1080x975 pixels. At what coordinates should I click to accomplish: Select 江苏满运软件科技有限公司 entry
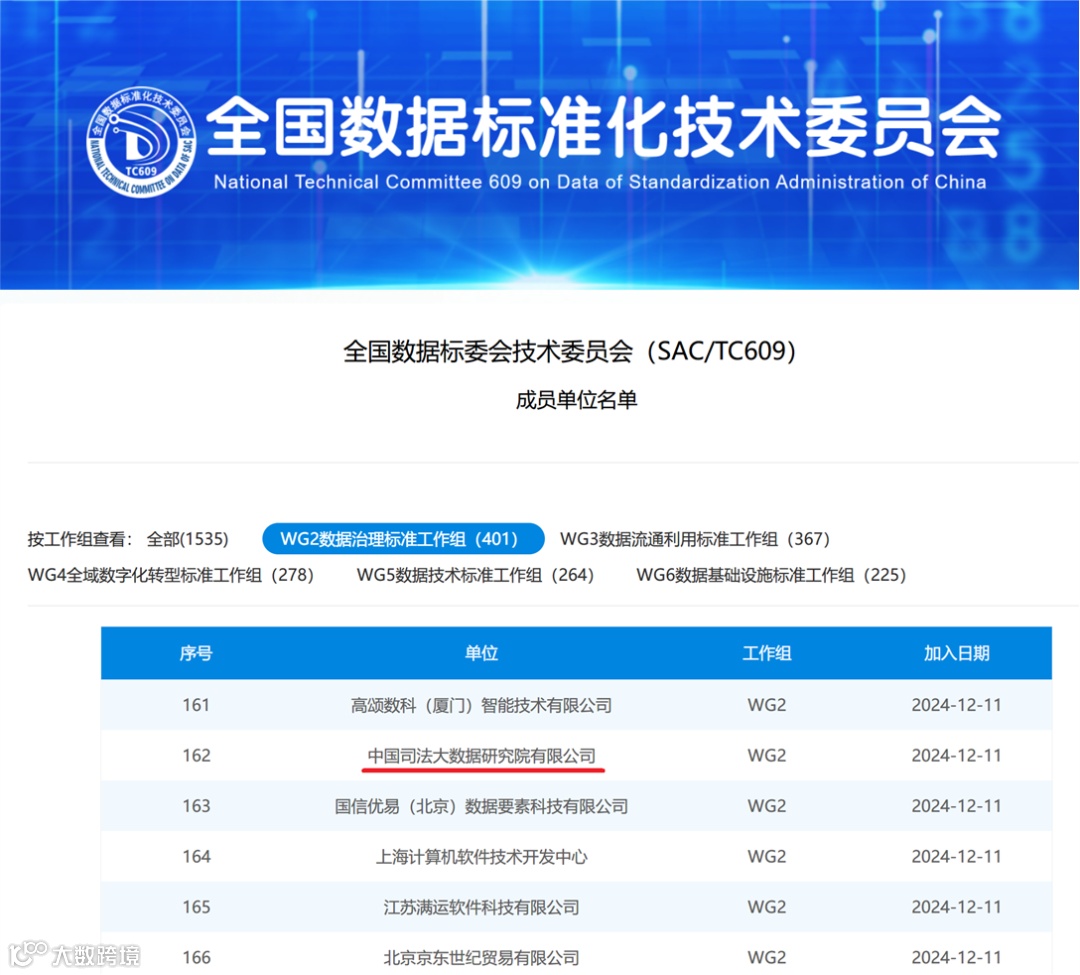[x=481, y=908]
